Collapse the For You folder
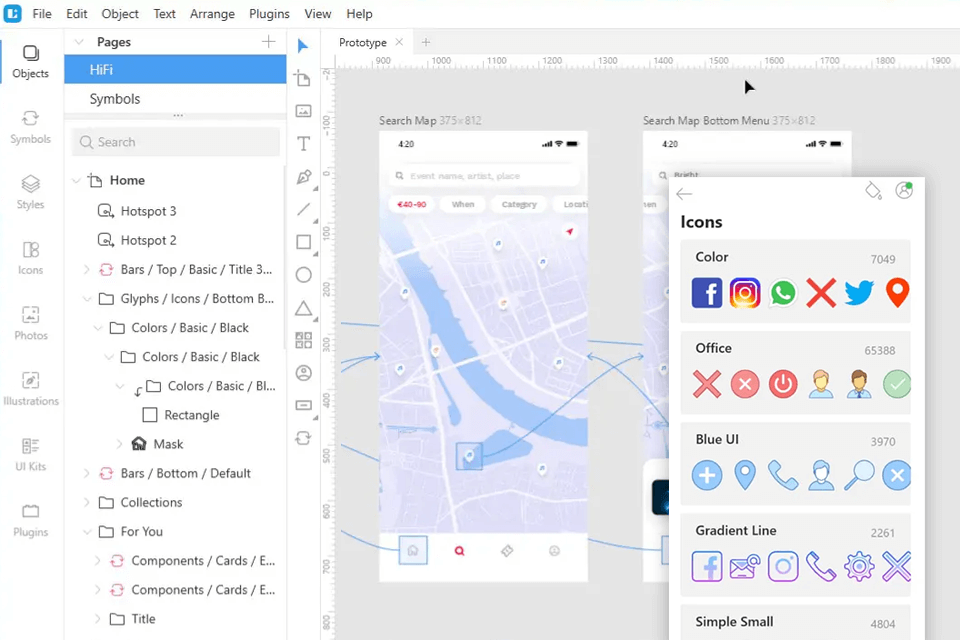Viewport: 960px width, 640px height. point(87,532)
